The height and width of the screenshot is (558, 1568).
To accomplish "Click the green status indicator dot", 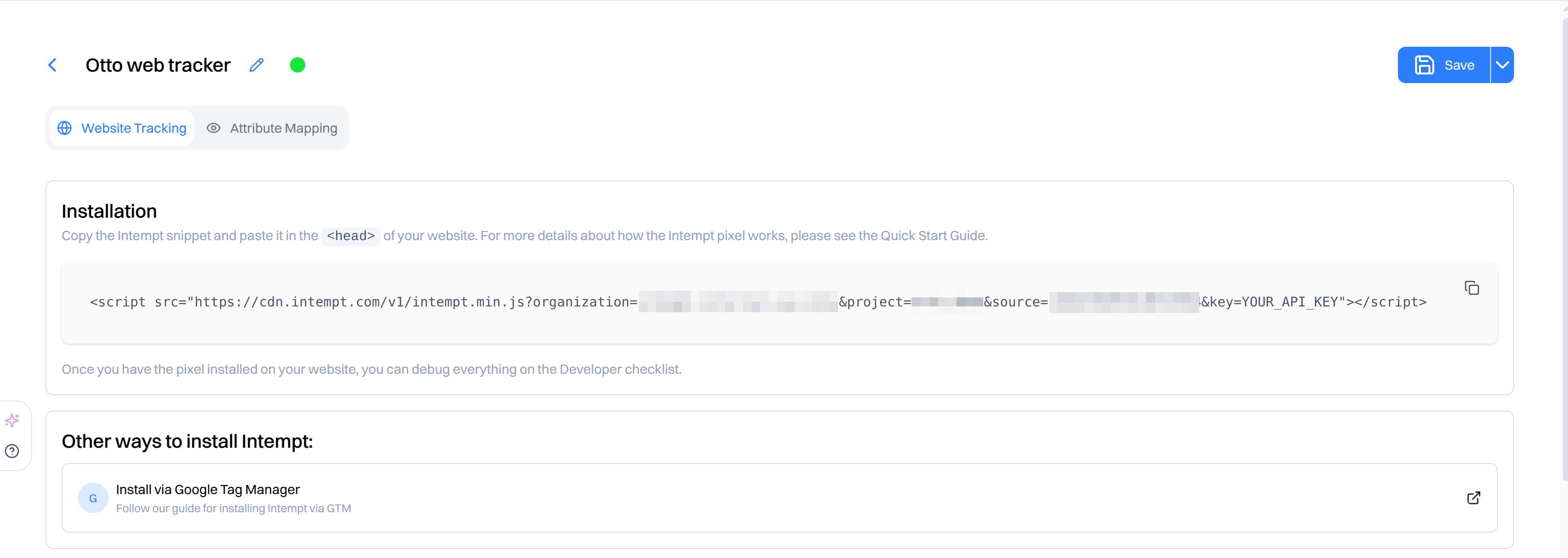I will (x=298, y=65).
